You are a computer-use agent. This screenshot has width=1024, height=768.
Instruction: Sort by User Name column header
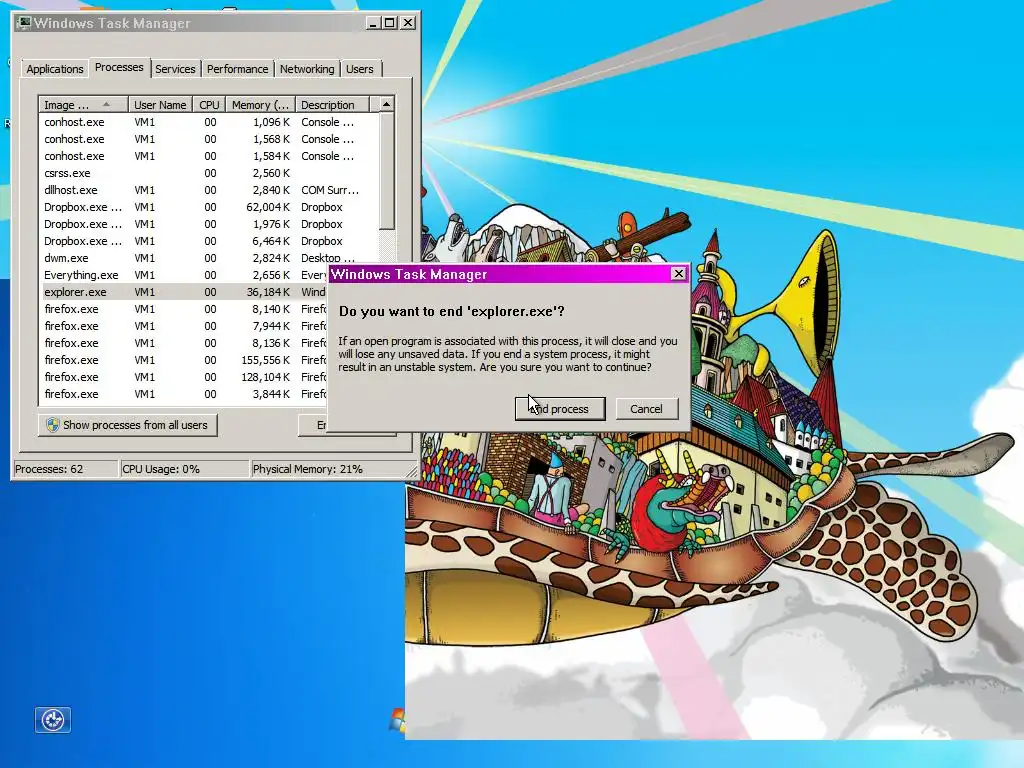pos(160,104)
